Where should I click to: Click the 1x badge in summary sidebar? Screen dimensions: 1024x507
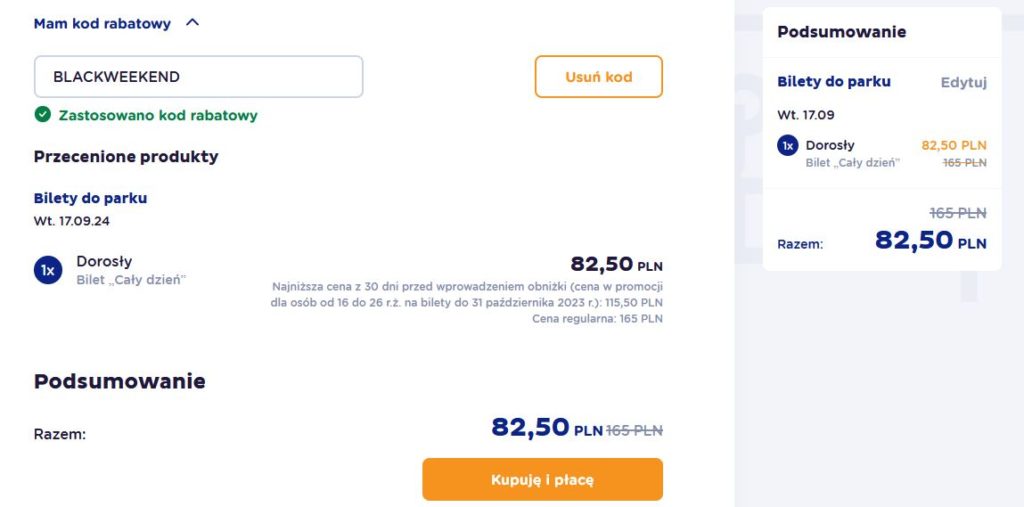788,145
